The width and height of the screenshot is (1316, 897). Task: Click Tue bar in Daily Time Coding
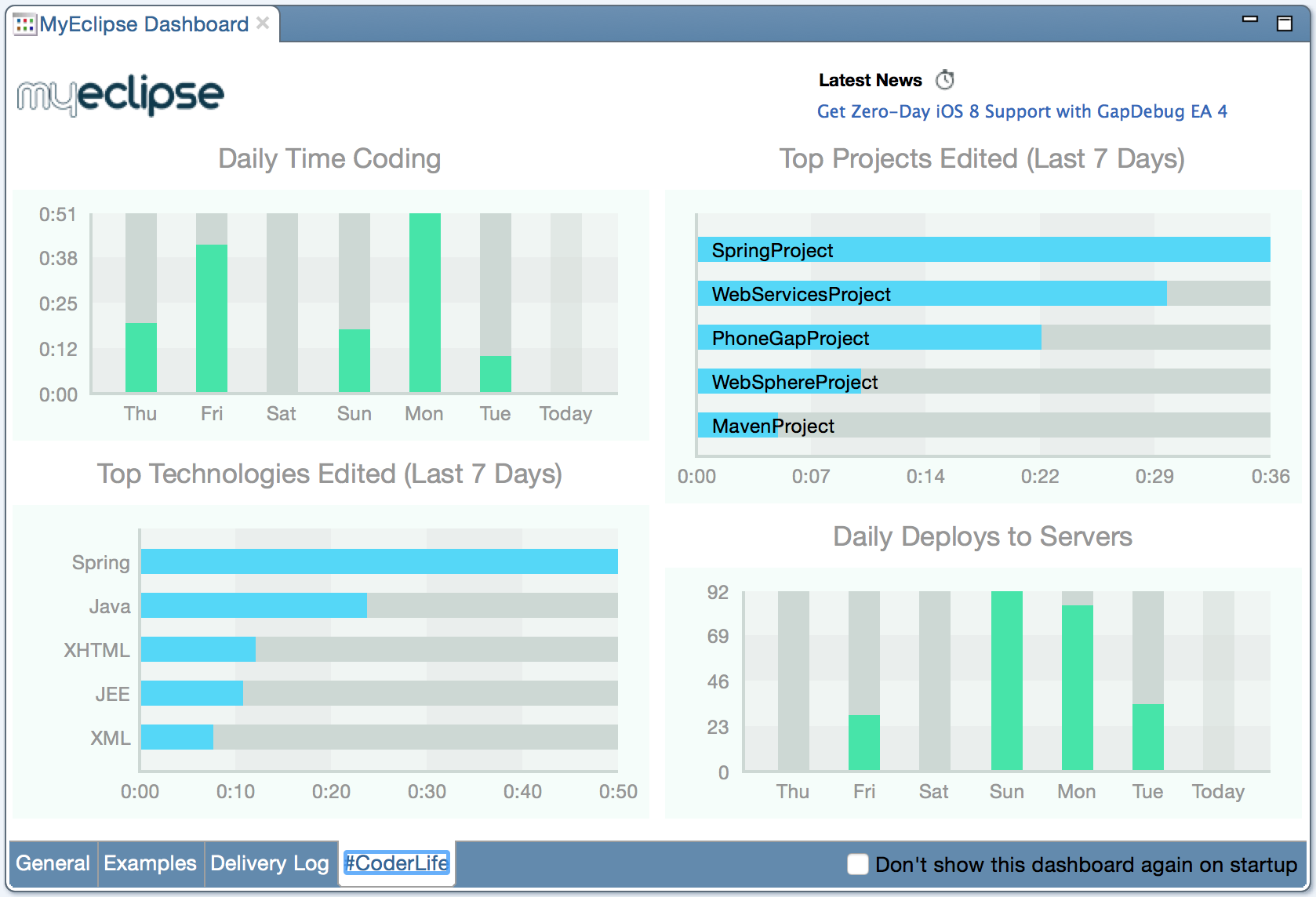pos(496,374)
